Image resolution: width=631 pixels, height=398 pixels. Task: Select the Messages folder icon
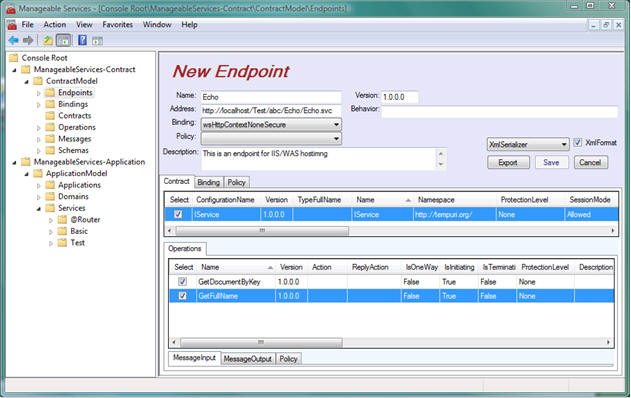tap(50, 139)
